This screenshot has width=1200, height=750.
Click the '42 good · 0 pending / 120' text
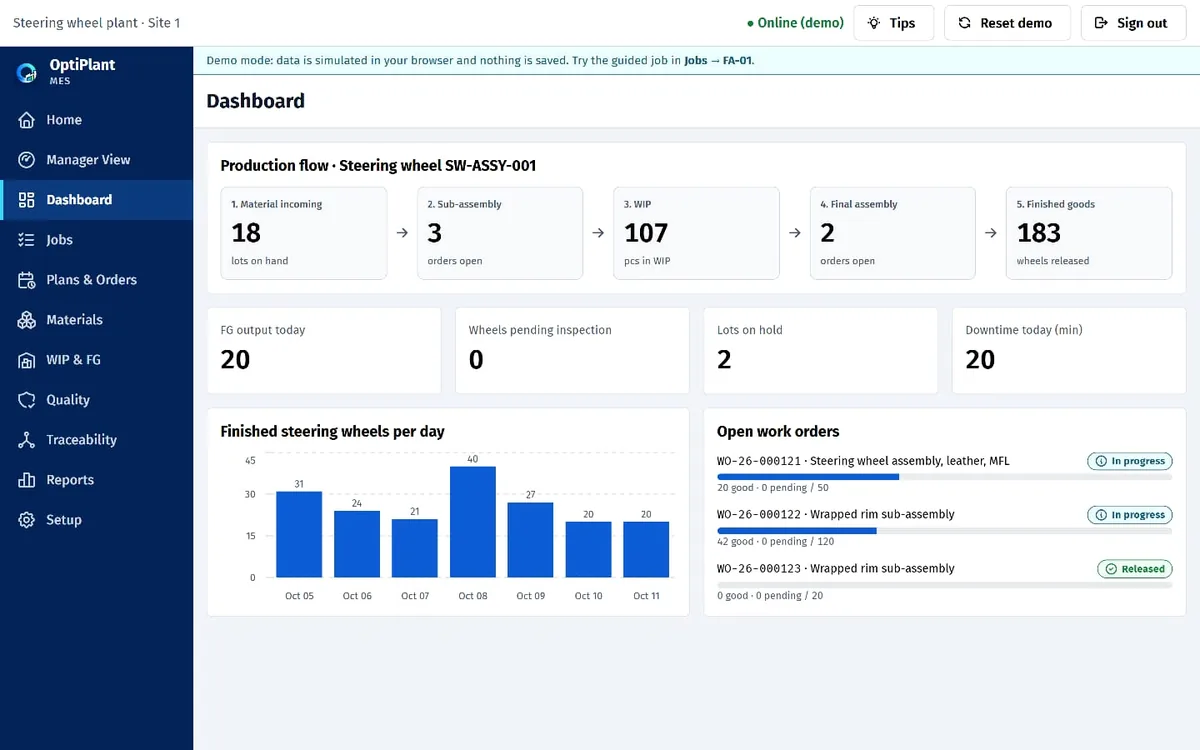tap(776, 541)
